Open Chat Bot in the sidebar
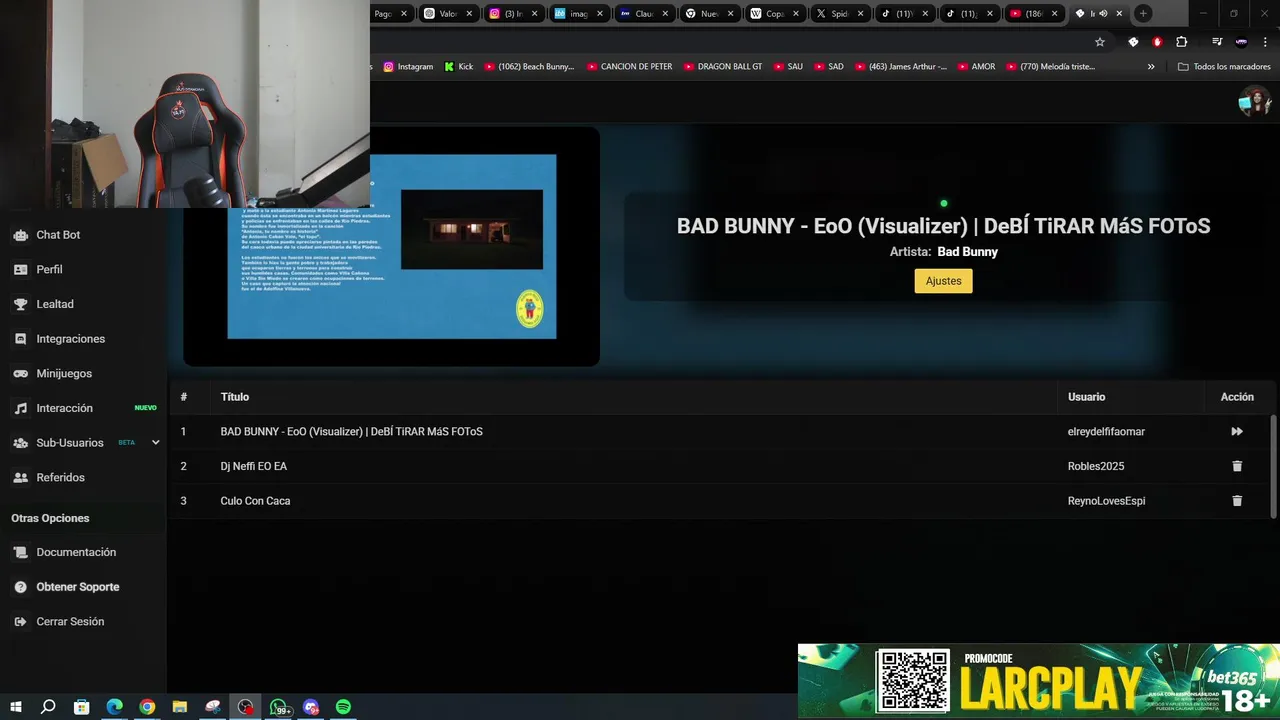The height and width of the screenshot is (720, 1280). 58,235
